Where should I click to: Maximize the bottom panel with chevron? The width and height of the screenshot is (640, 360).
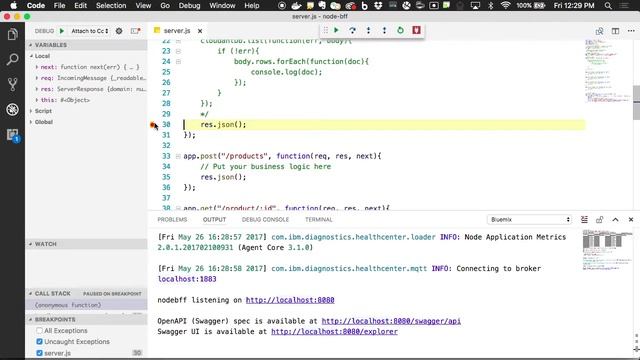pos(615,220)
